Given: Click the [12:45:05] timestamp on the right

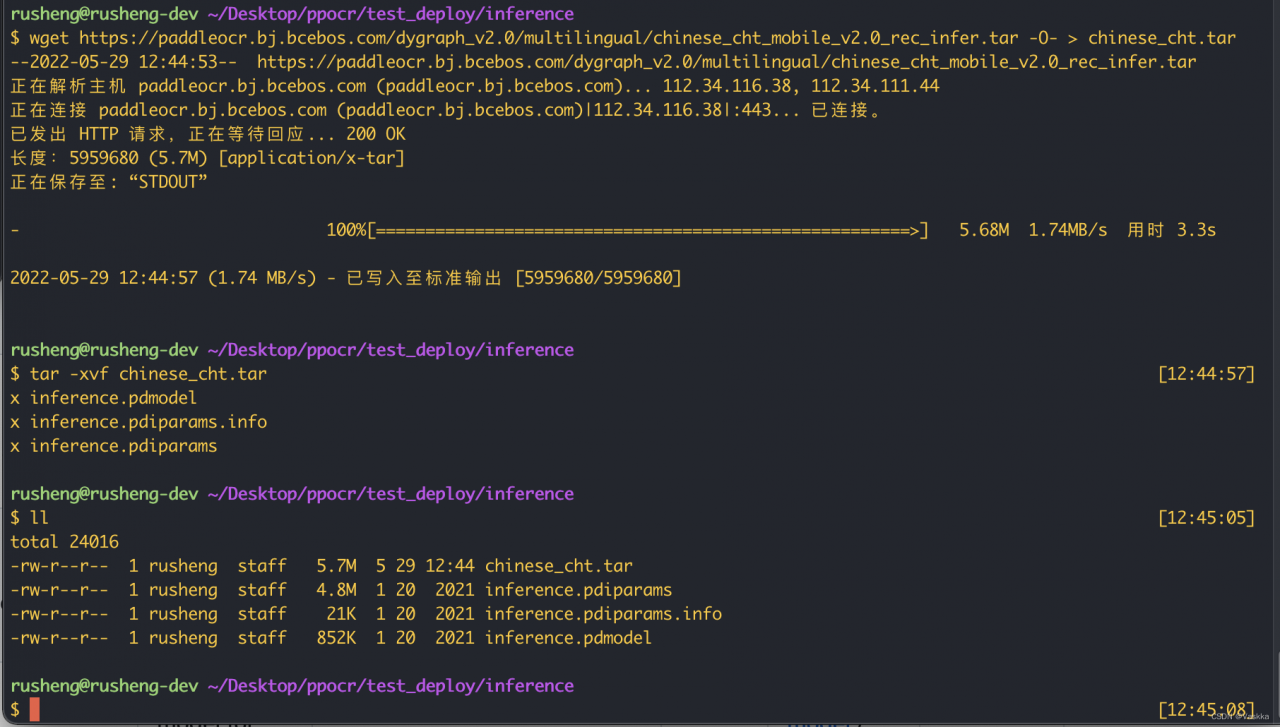Looking at the screenshot, I should [1205, 518].
